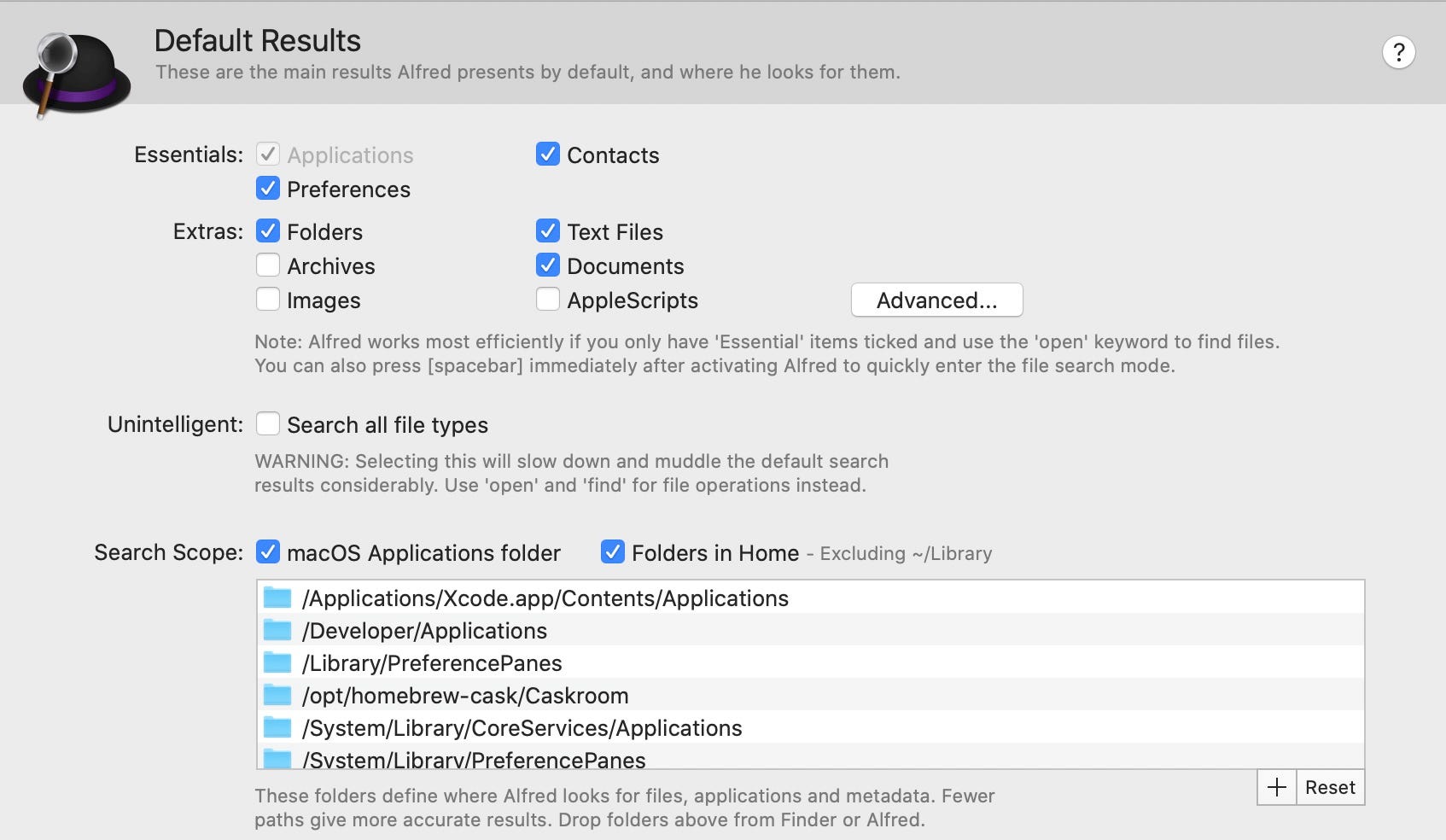The image size is (1446, 840).
Task: Click folder icon beside /Developer/Applications
Action: (x=277, y=630)
